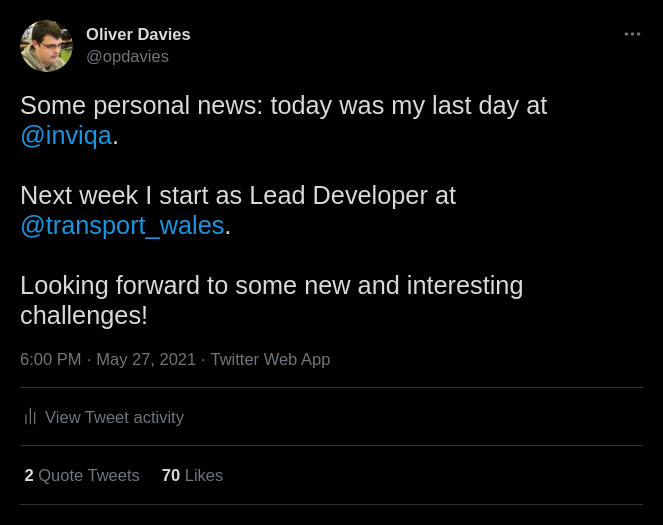
Task: Click the words 'Next week I start'
Action: pyautogui.click(x=107, y=195)
